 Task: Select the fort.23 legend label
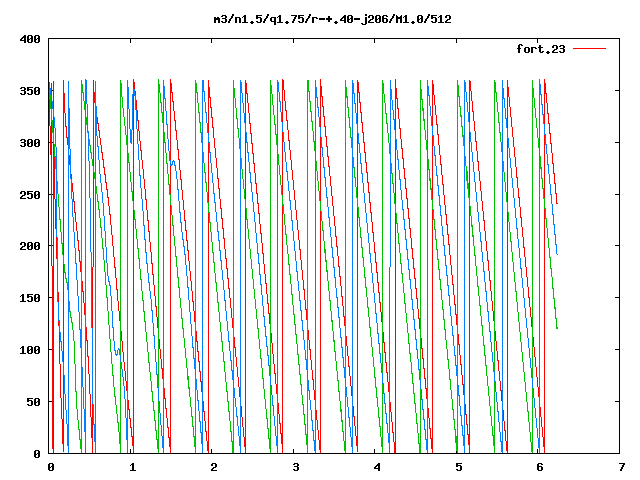tap(540, 49)
